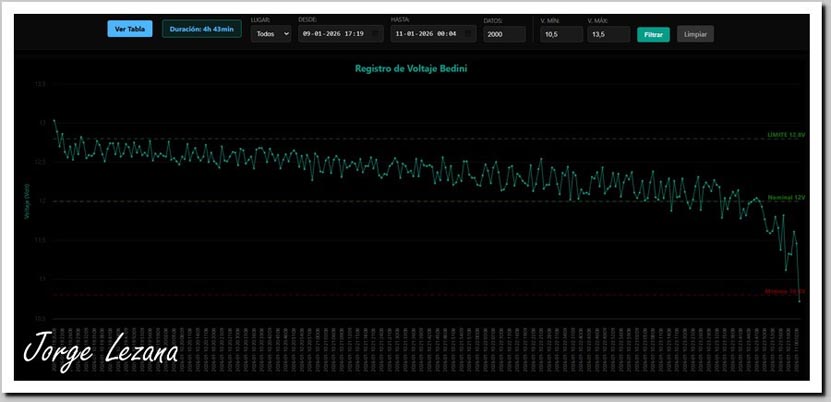The height and width of the screenshot is (402, 831).
Task: Click the first data point at the chart's left
Action: point(54,121)
